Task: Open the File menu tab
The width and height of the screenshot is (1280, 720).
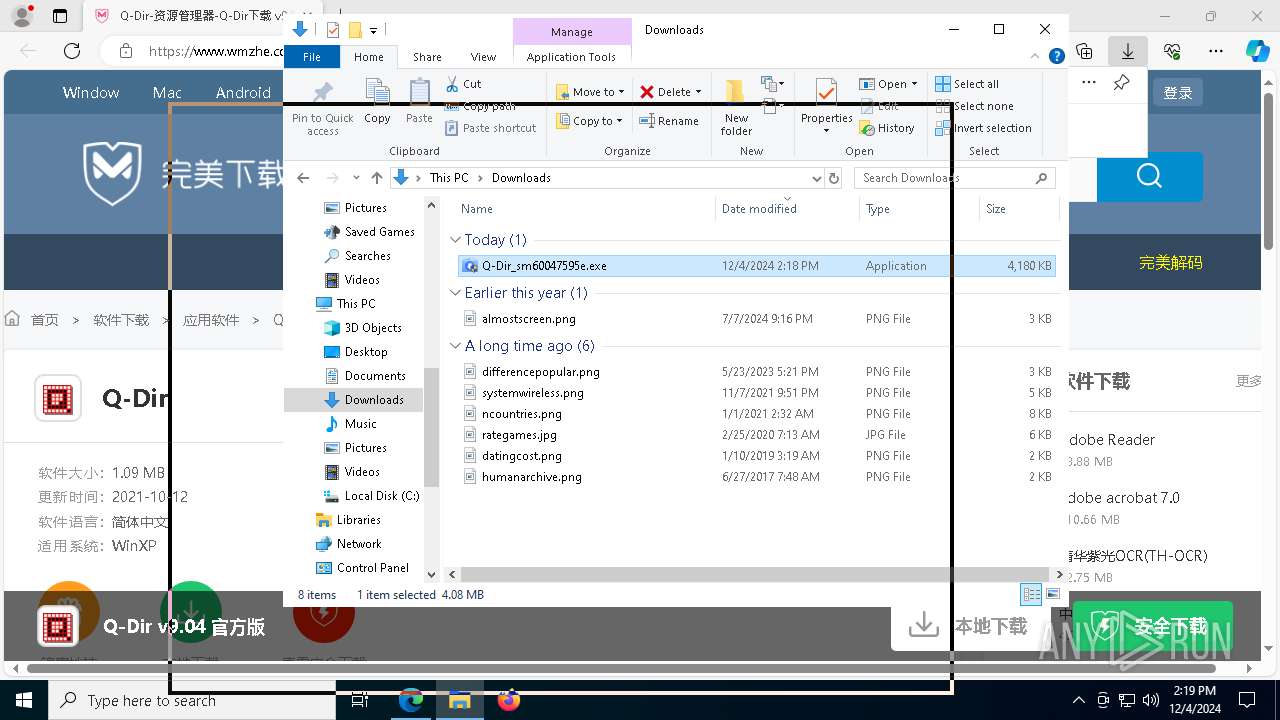Action: click(312, 57)
